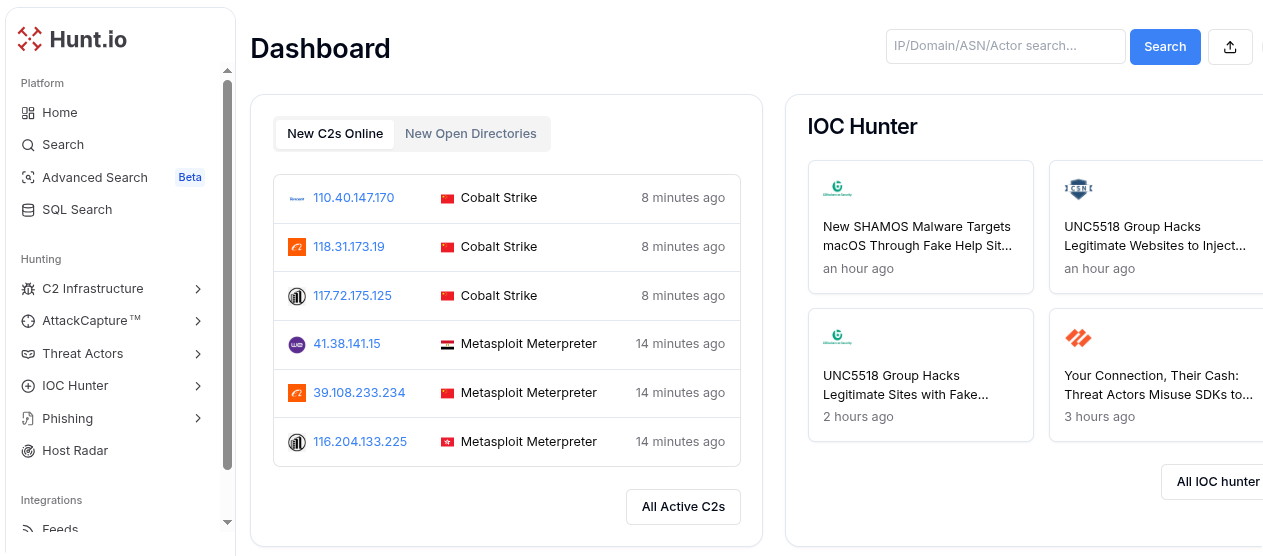Click the All Active C2s button

point(683,507)
